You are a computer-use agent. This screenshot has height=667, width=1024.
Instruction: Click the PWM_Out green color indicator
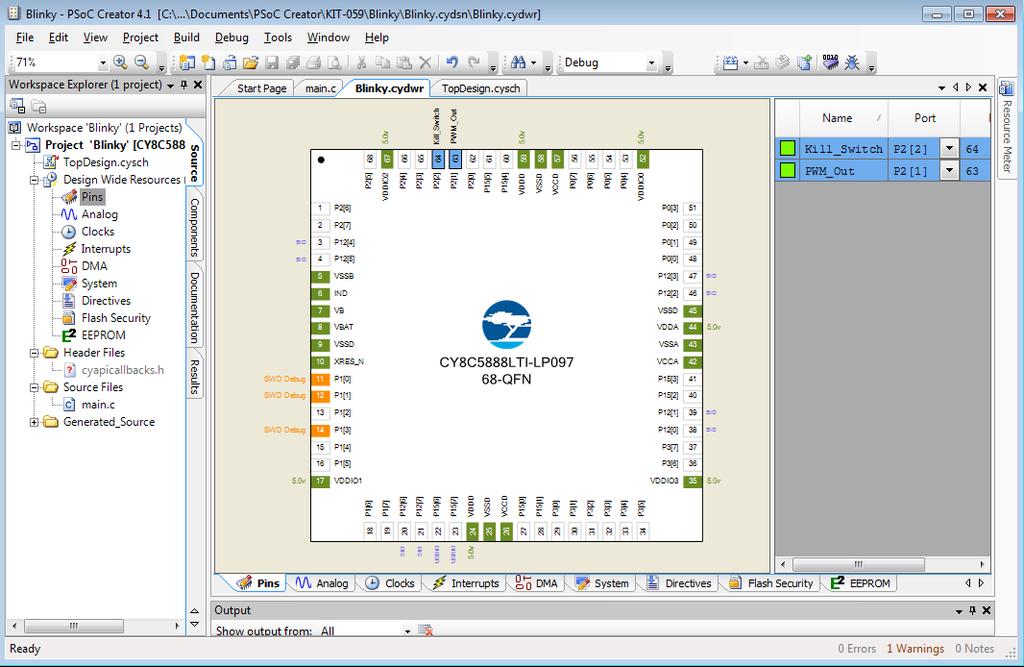pos(788,171)
